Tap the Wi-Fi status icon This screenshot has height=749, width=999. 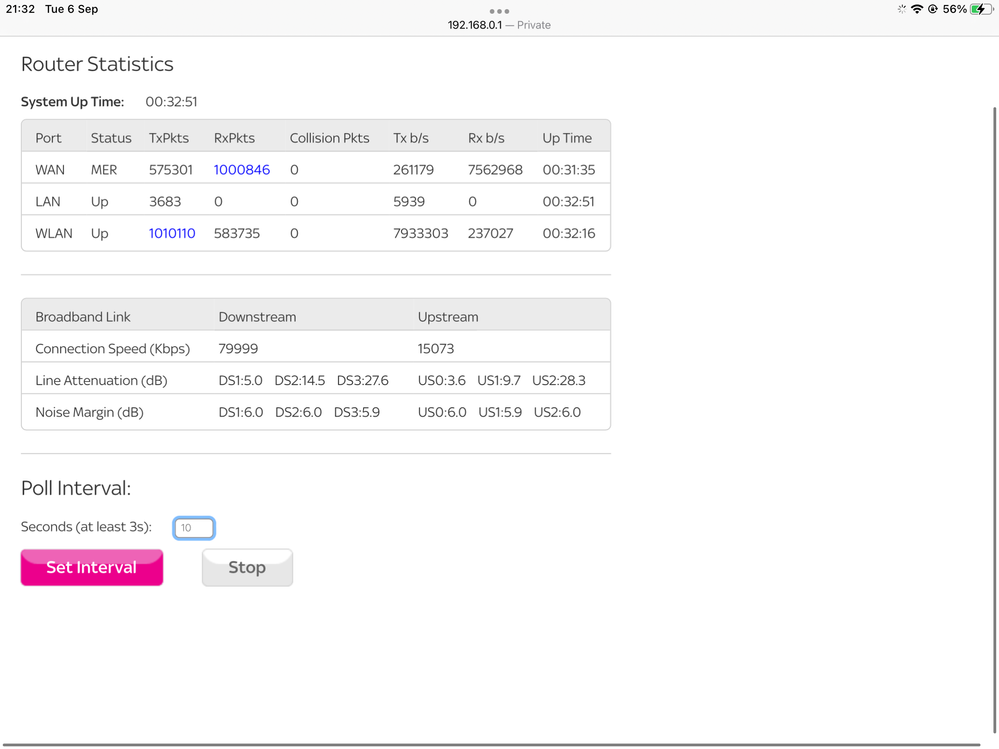coord(916,9)
